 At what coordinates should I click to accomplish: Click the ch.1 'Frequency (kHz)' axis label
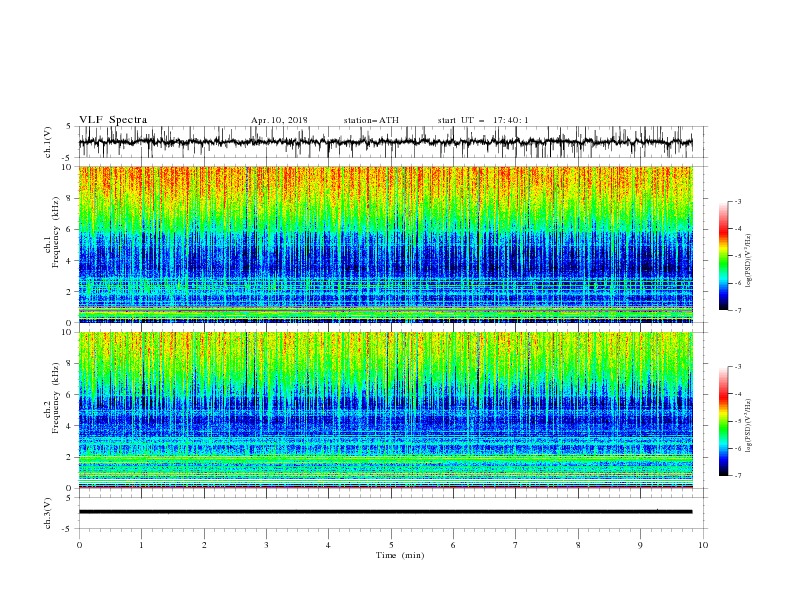[x=55, y=232]
